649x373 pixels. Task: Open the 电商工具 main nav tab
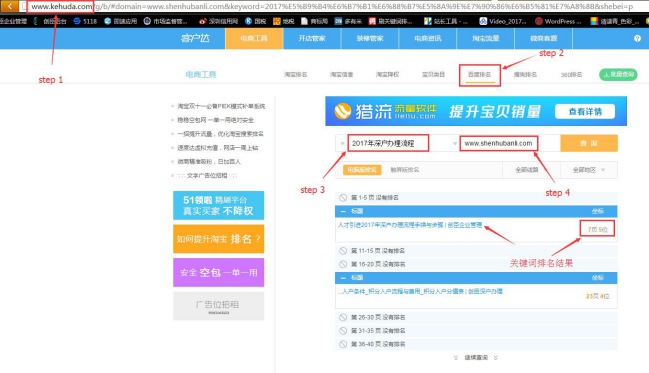point(254,39)
